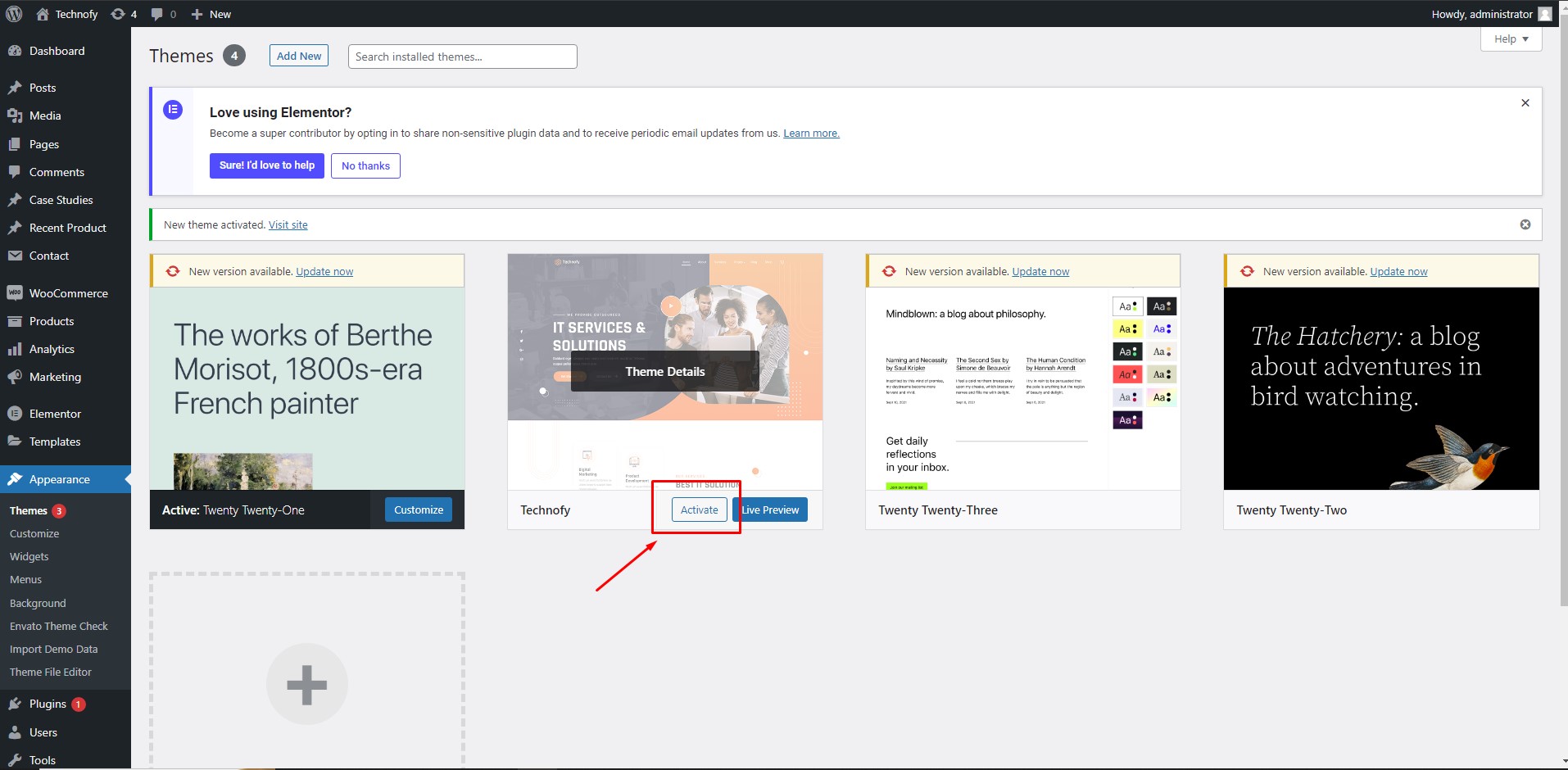Open Envato Theme Check submenu item
This screenshot has width=1568, height=770.
tap(59, 626)
